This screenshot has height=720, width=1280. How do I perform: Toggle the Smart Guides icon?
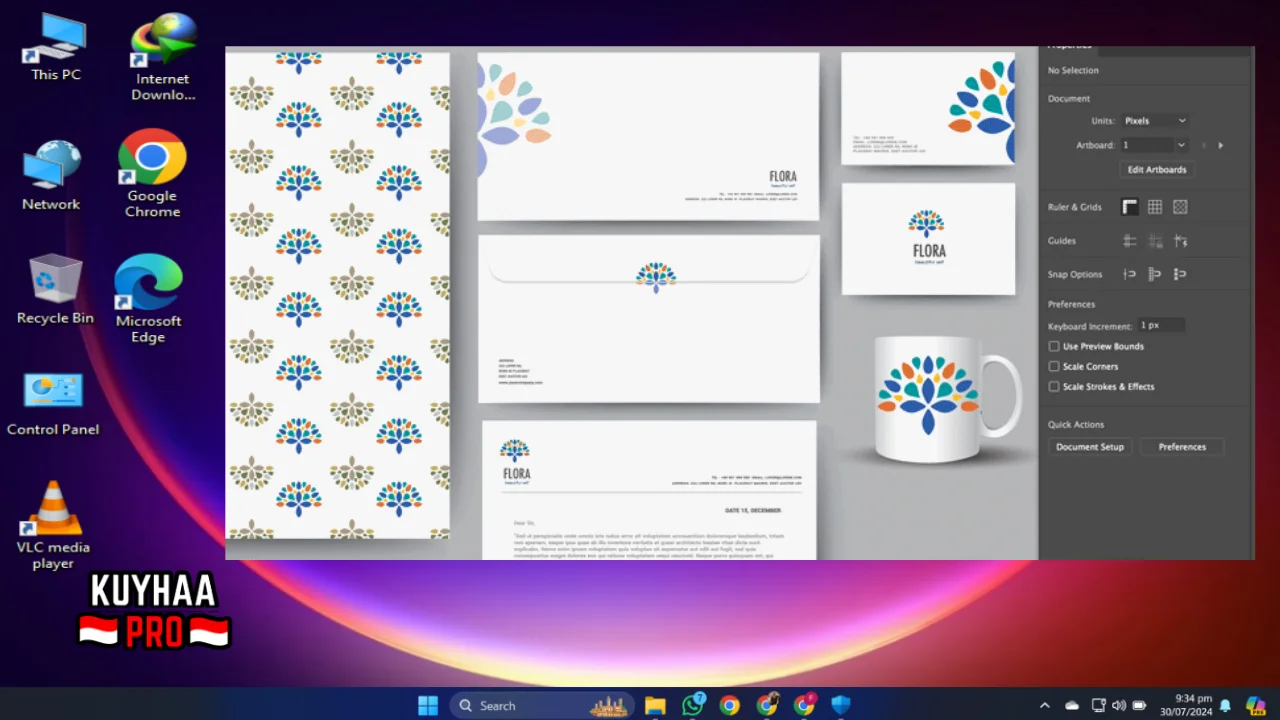(x=1180, y=241)
